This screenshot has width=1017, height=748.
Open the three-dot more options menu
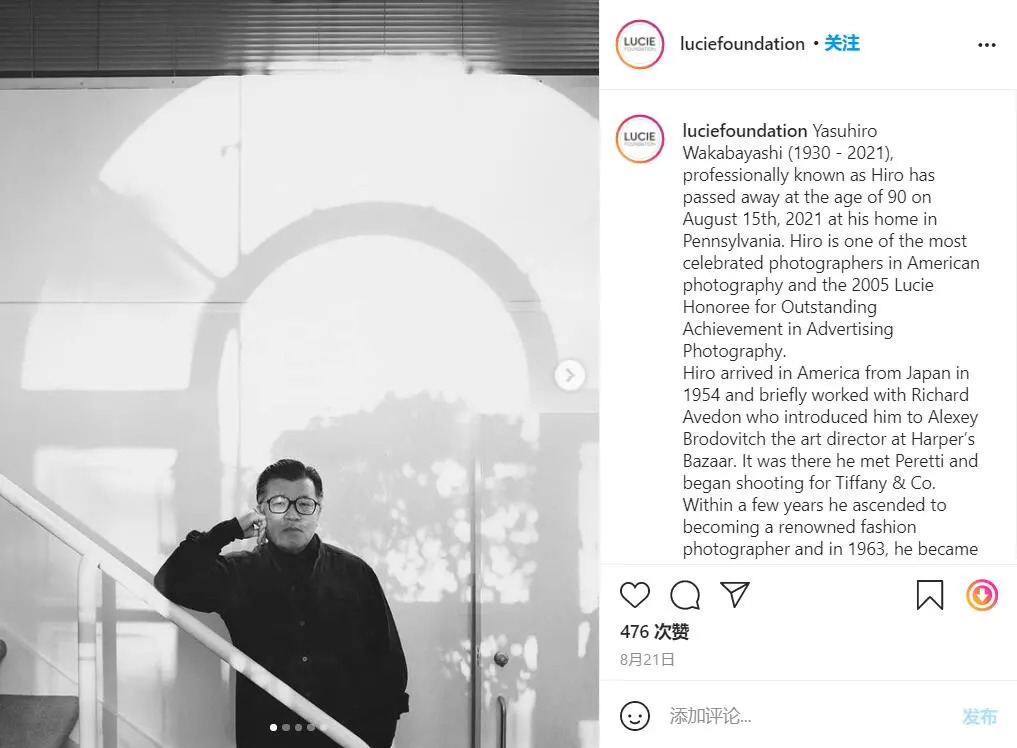[987, 45]
